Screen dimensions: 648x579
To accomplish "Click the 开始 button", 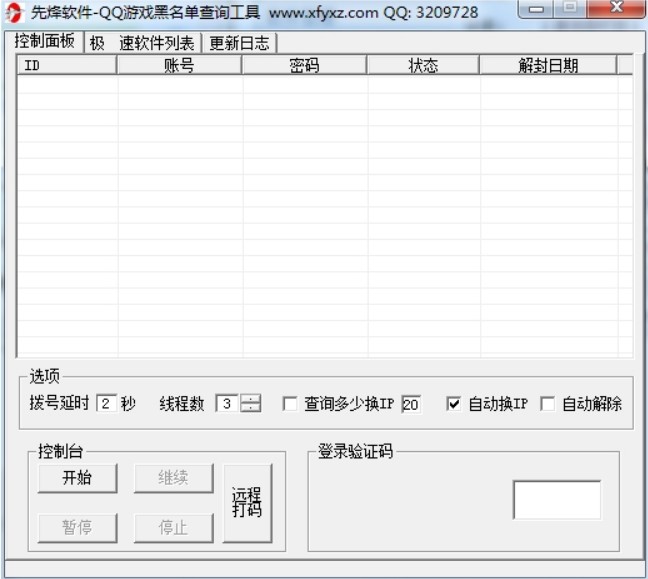I will (x=77, y=478).
